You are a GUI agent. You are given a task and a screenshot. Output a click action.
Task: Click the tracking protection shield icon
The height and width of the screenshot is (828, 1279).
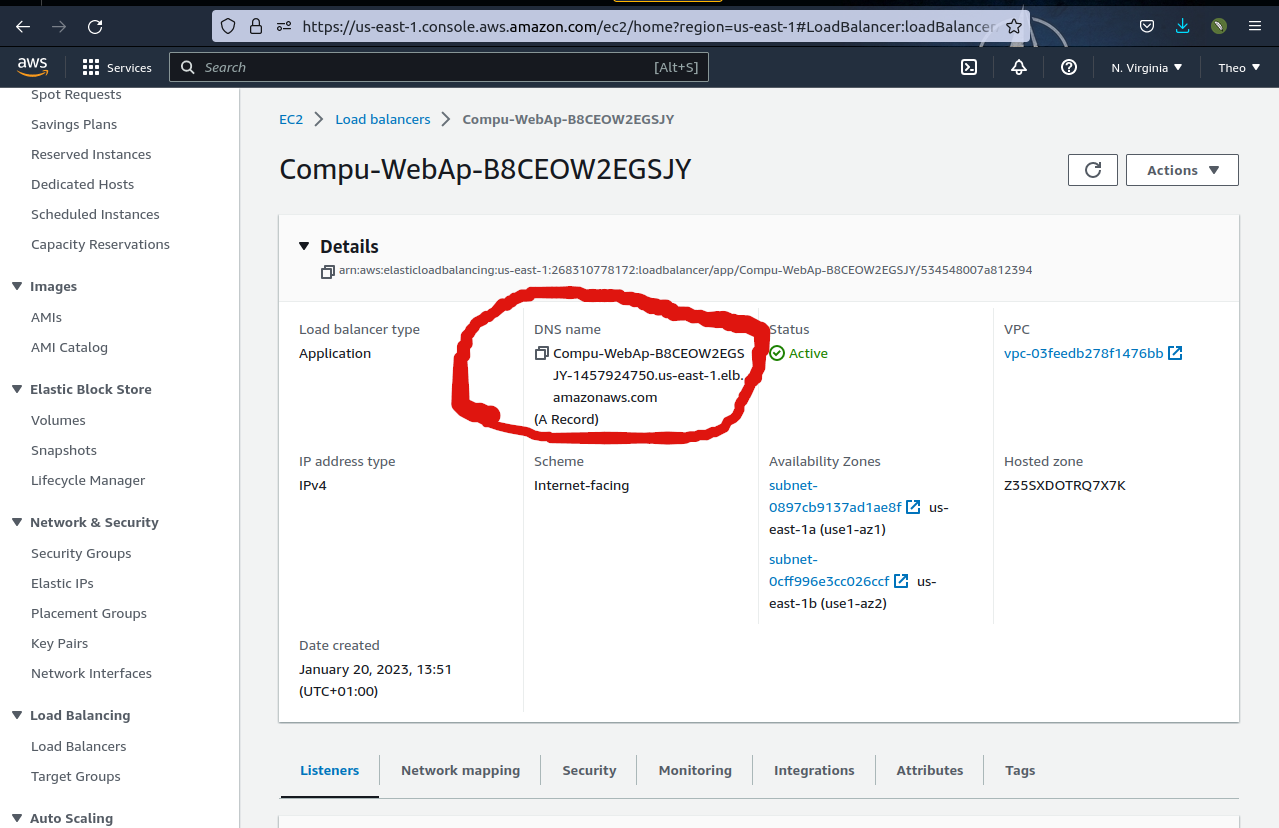pos(228,26)
